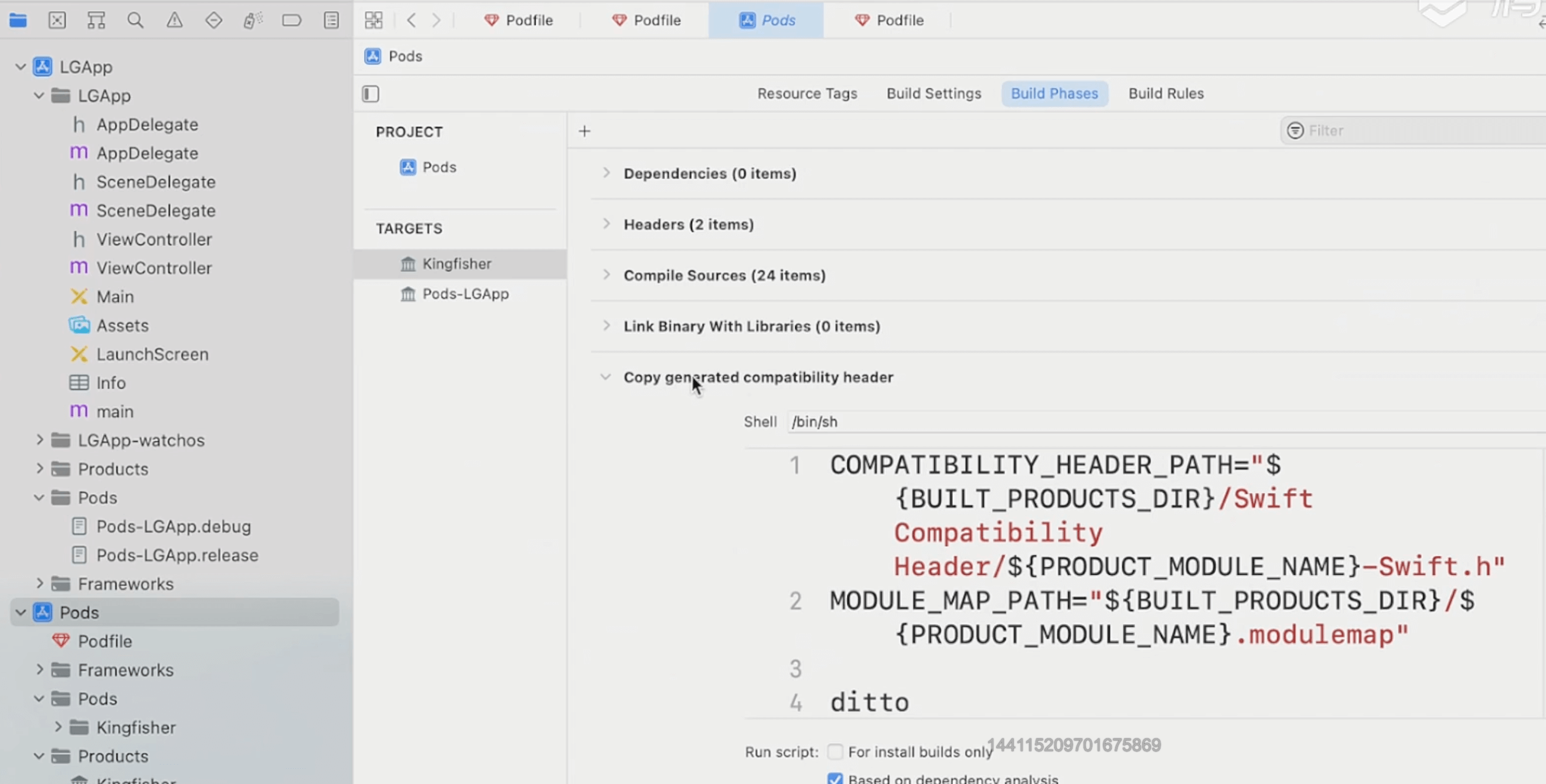Click the related items grid icon
1546x784 pixels.
(373, 21)
